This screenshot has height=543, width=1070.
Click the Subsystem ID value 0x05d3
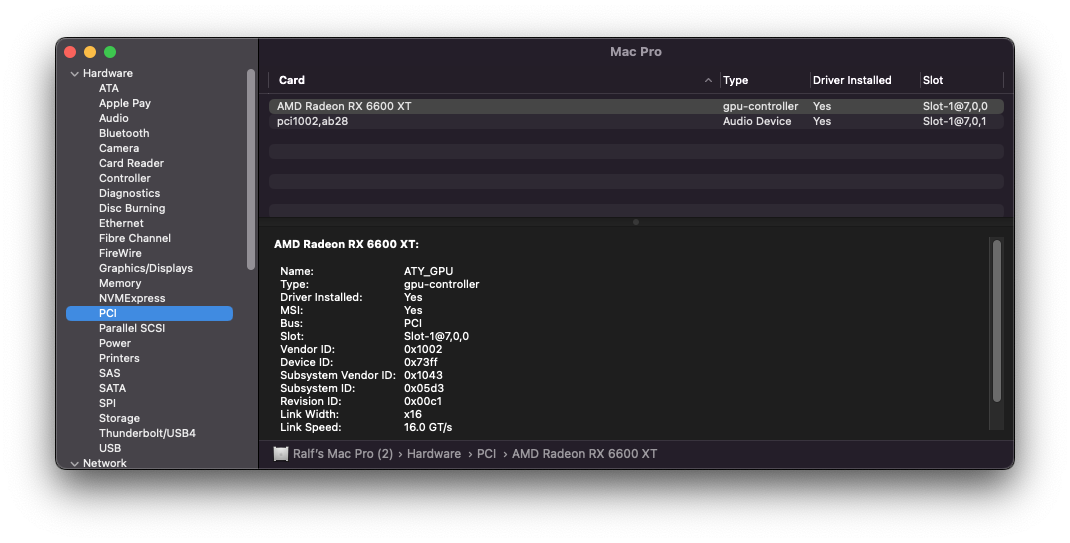click(x=424, y=389)
